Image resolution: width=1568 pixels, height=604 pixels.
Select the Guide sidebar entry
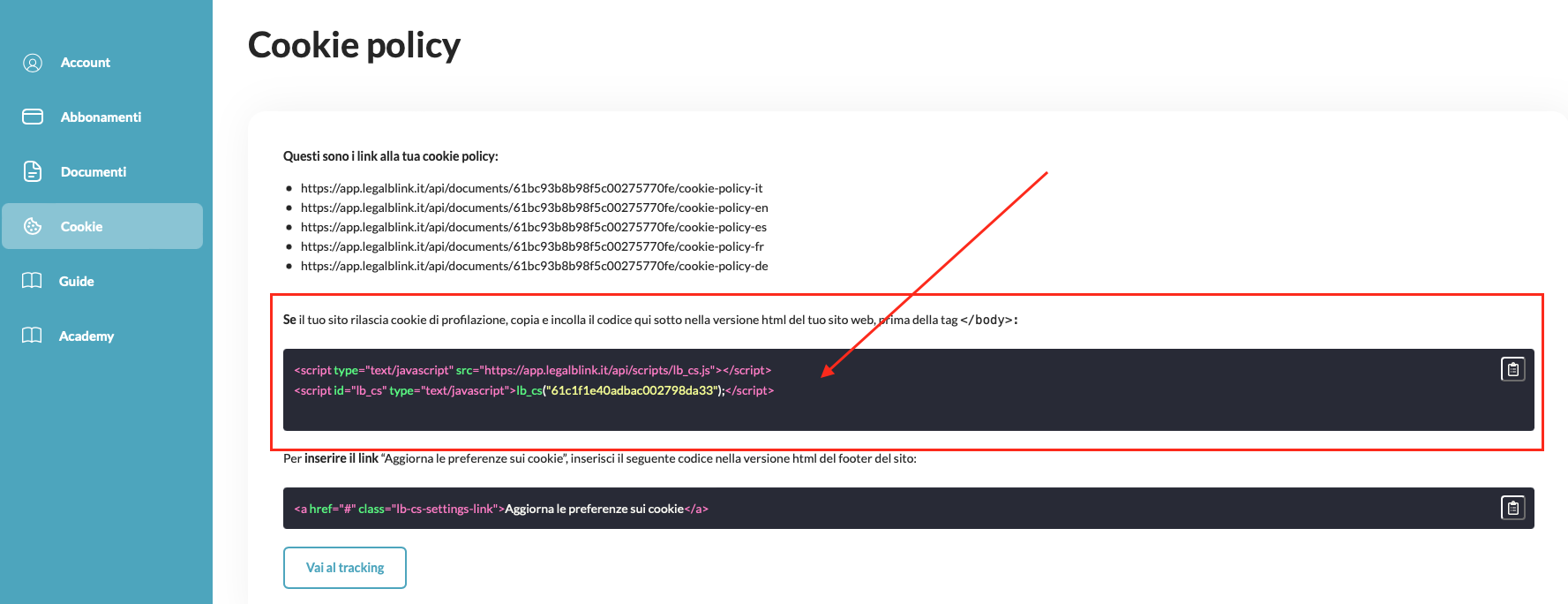tap(77, 281)
